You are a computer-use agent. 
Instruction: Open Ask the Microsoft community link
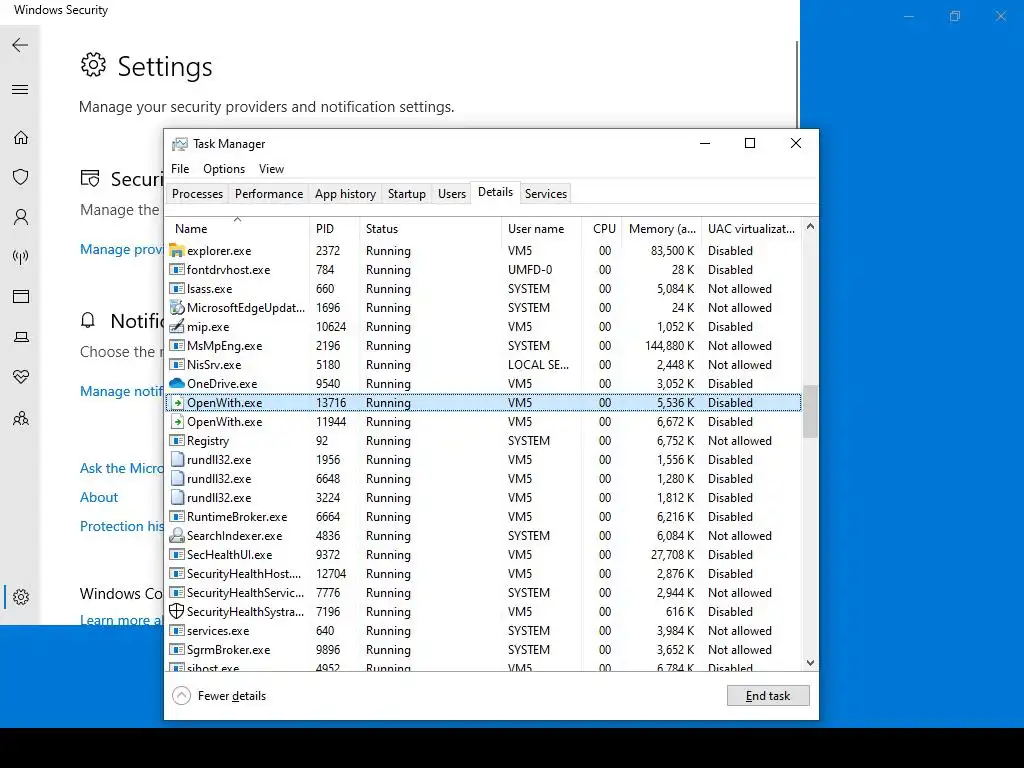(x=121, y=468)
